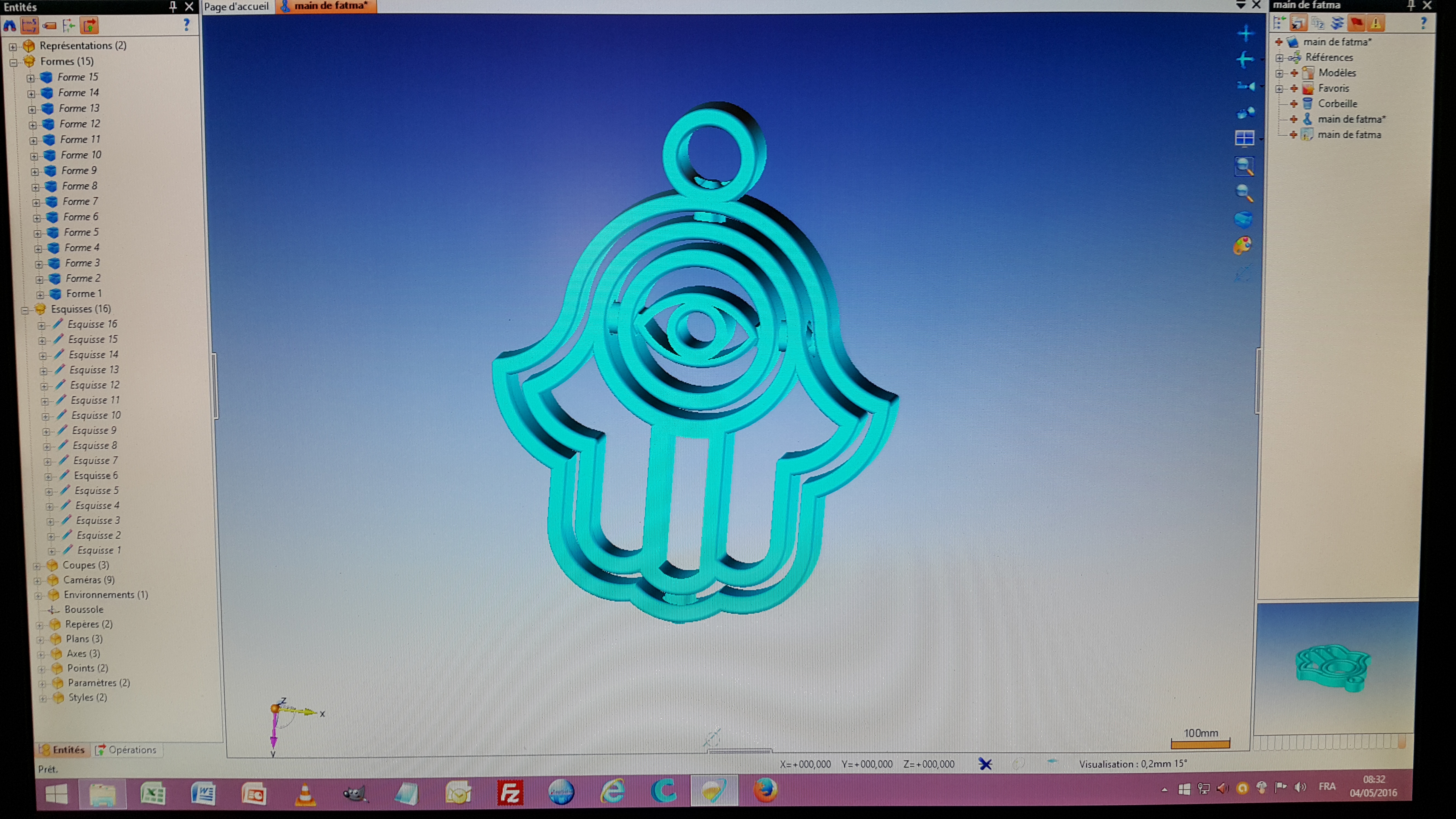
Task: Launch VLC cone icon on taskbar
Action: [x=305, y=794]
